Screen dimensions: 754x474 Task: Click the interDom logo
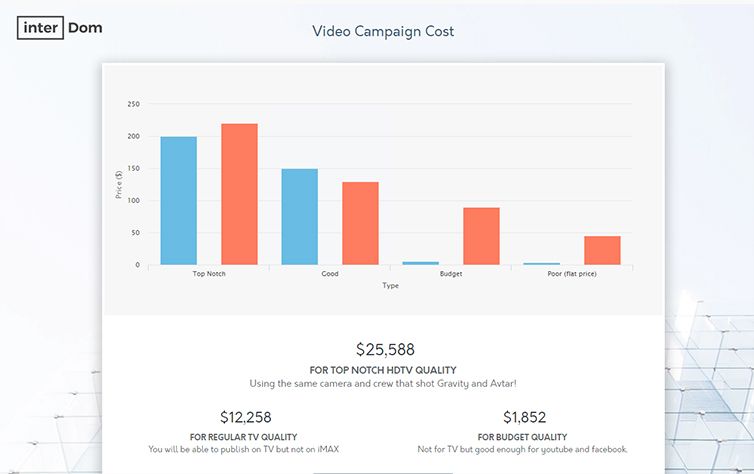(60, 28)
